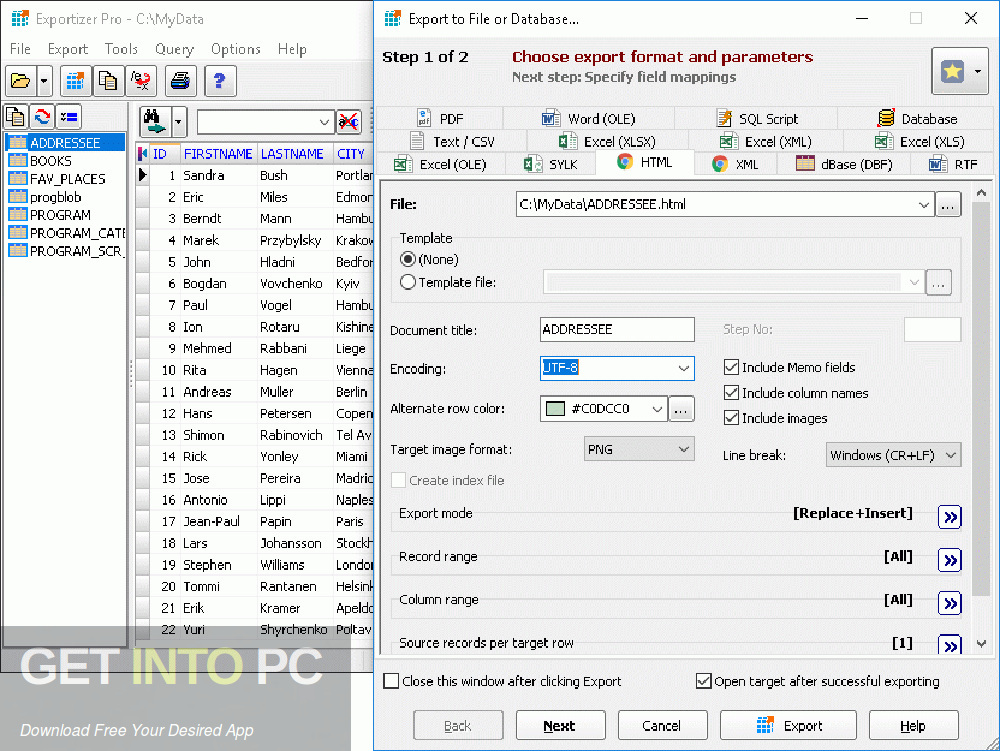Open the Query menu in Exportizer Pro

pos(174,49)
